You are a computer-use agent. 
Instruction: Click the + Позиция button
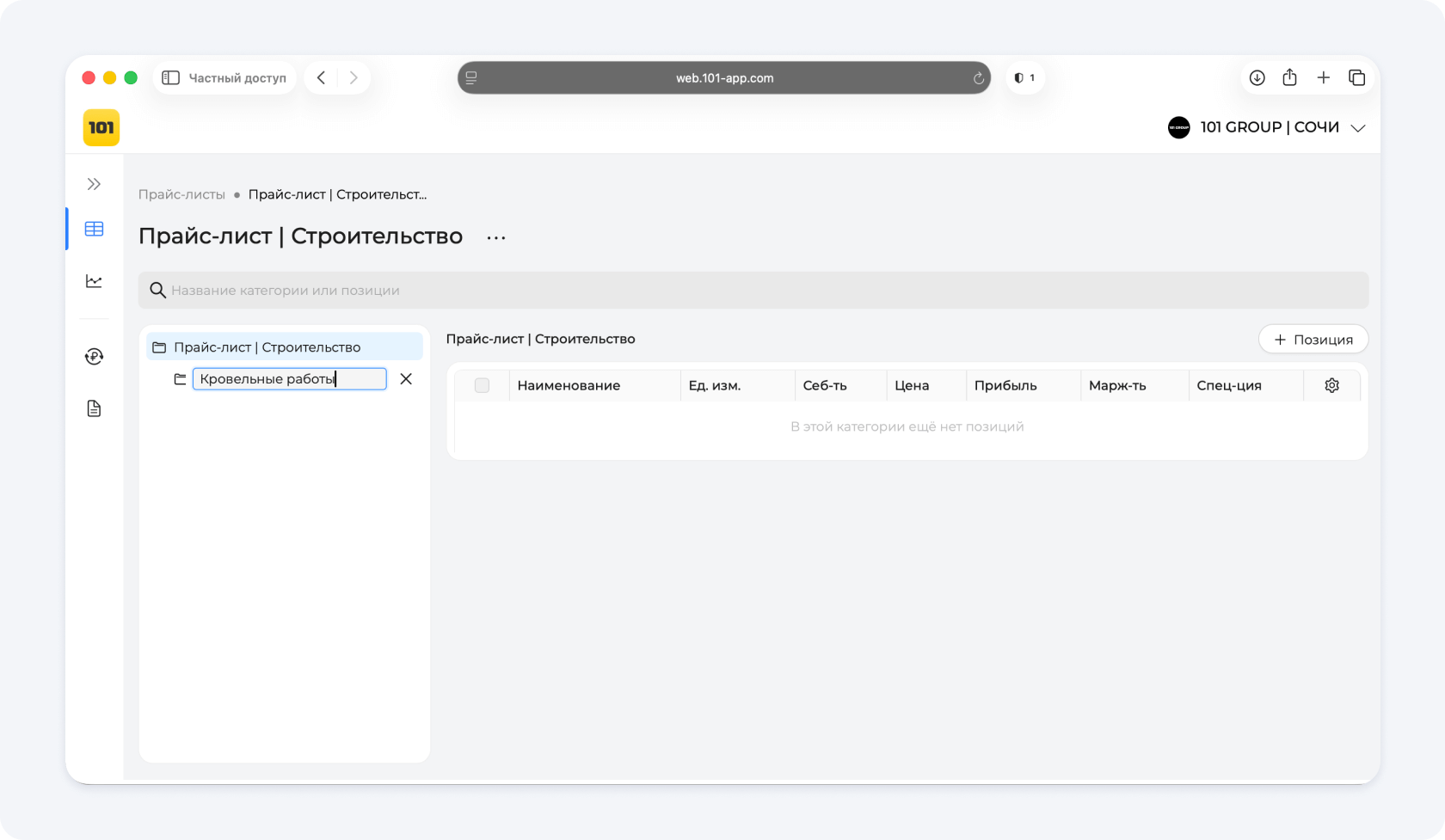1313,340
